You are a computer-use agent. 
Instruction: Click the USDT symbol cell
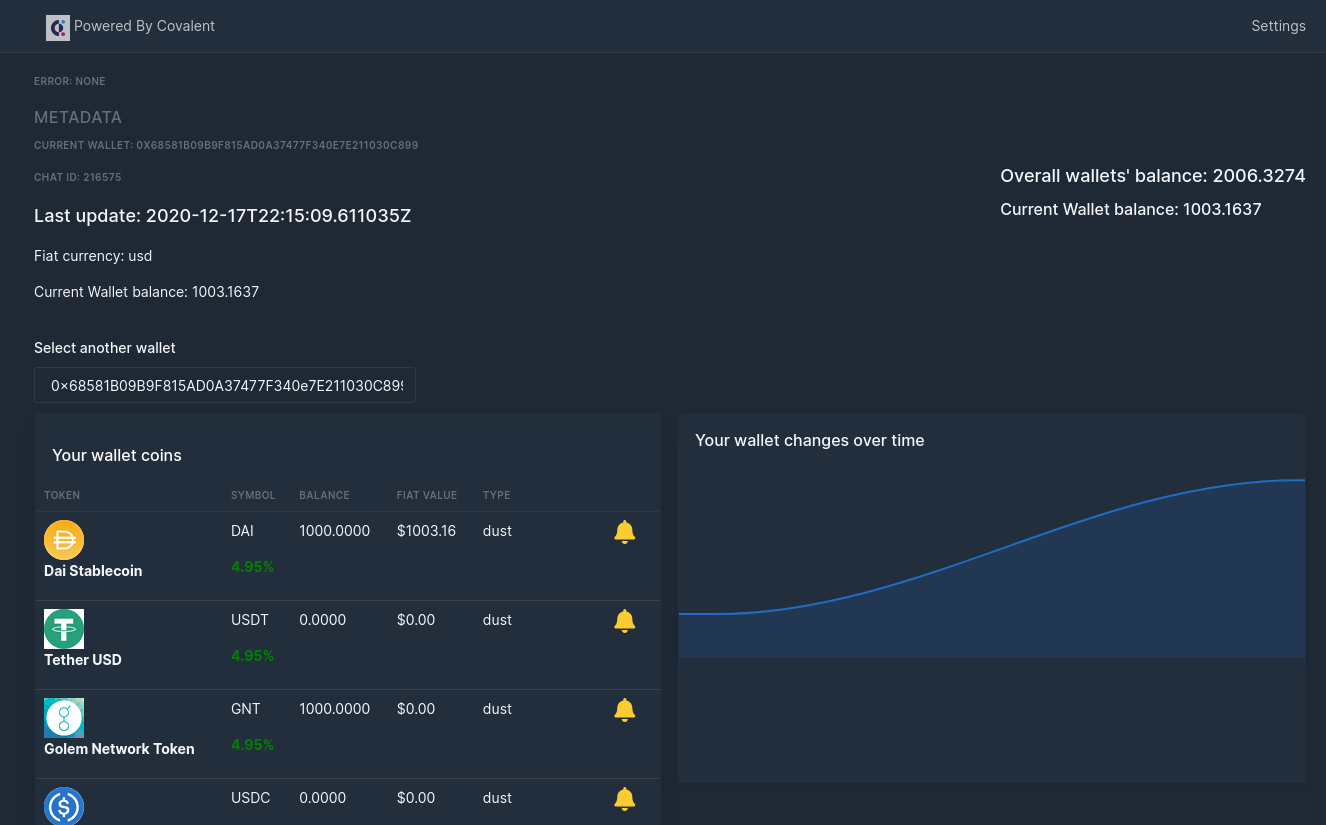(250, 620)
